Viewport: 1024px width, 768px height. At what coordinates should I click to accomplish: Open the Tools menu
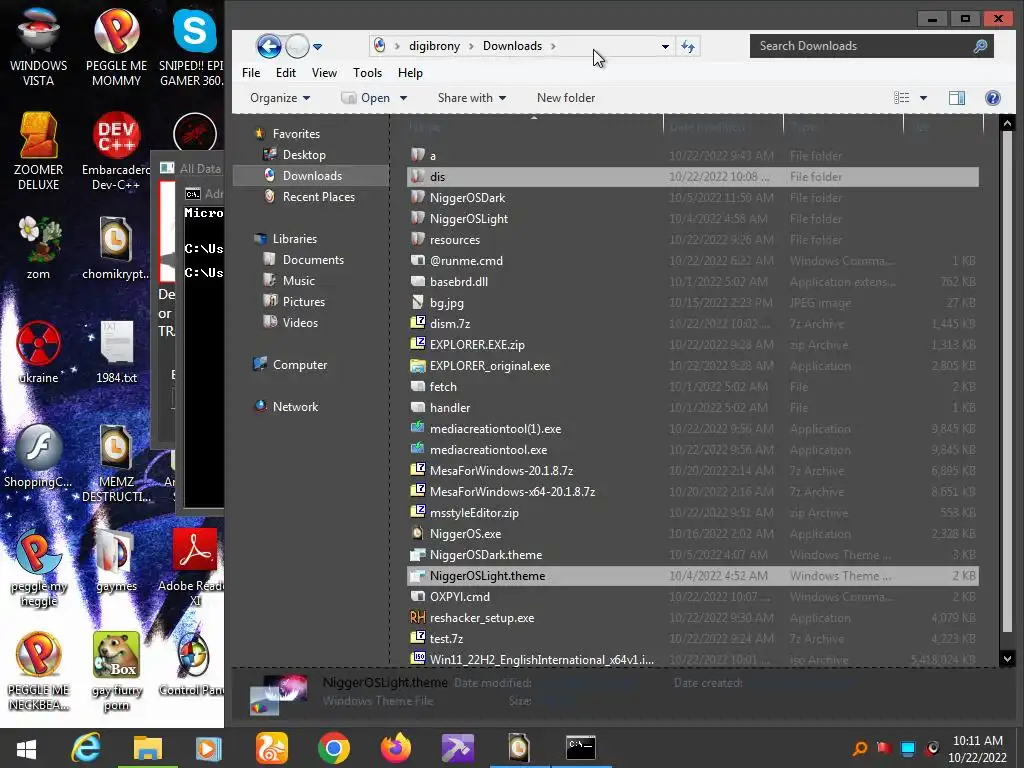coord(367,72)
